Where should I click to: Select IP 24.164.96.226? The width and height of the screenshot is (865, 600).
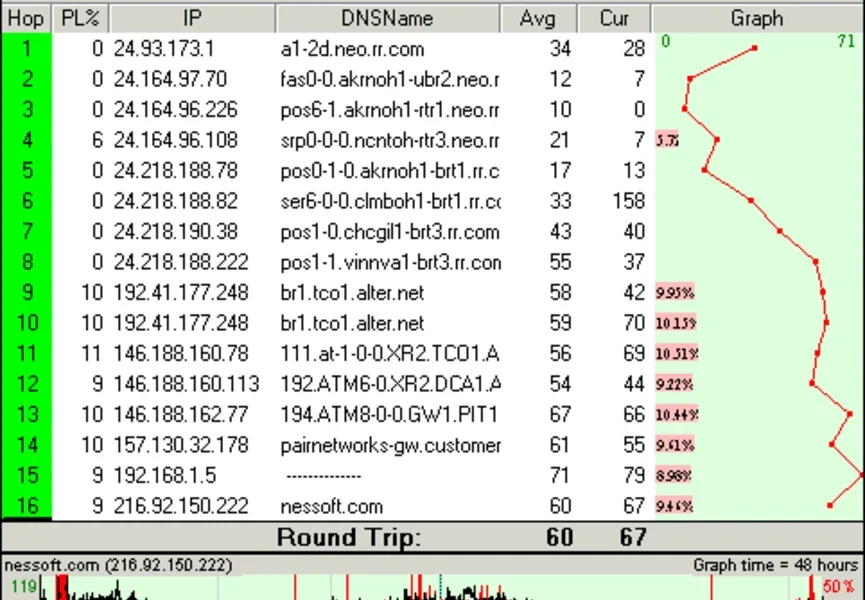(175, 109)
